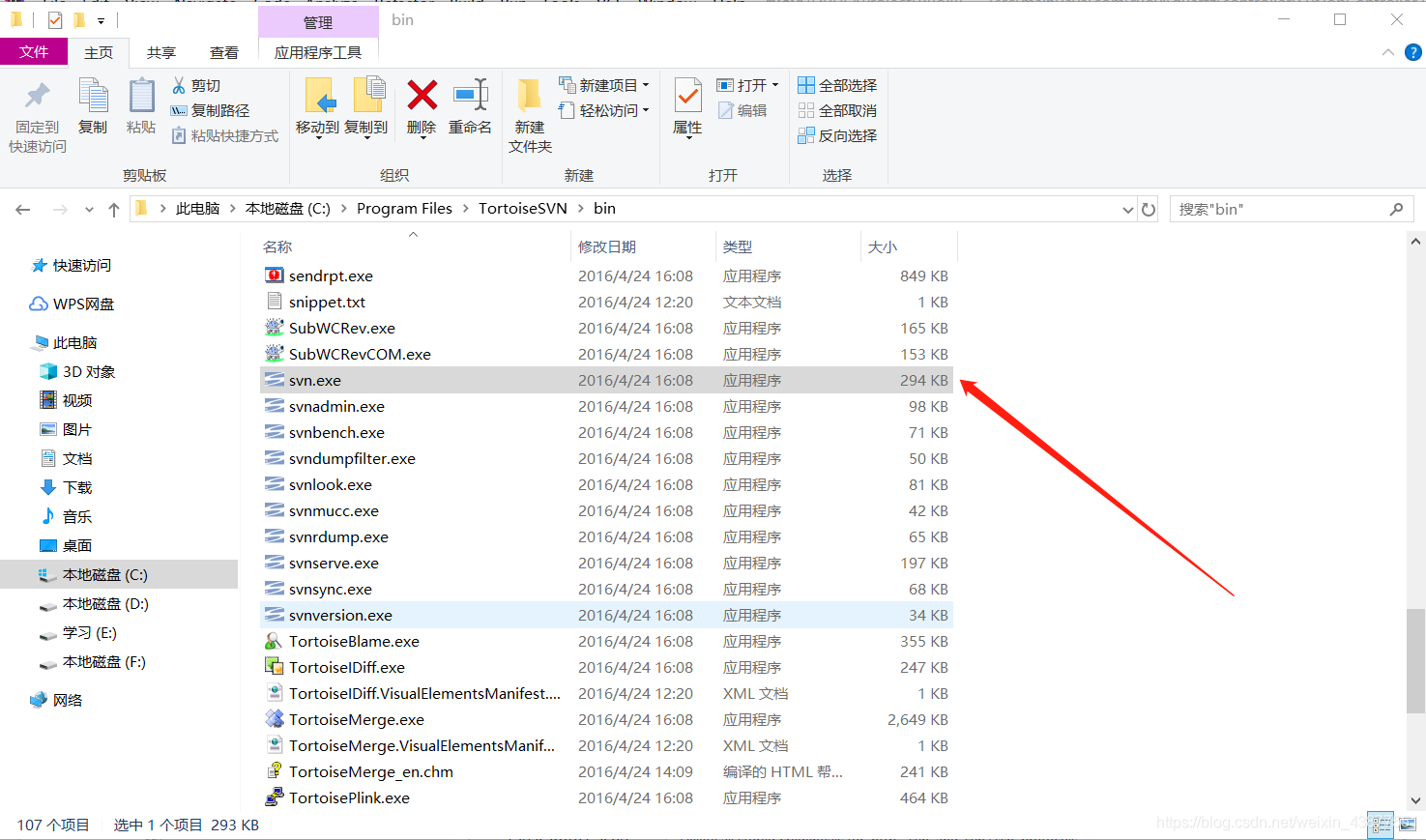Select the sendrpt.exe file

606,275
